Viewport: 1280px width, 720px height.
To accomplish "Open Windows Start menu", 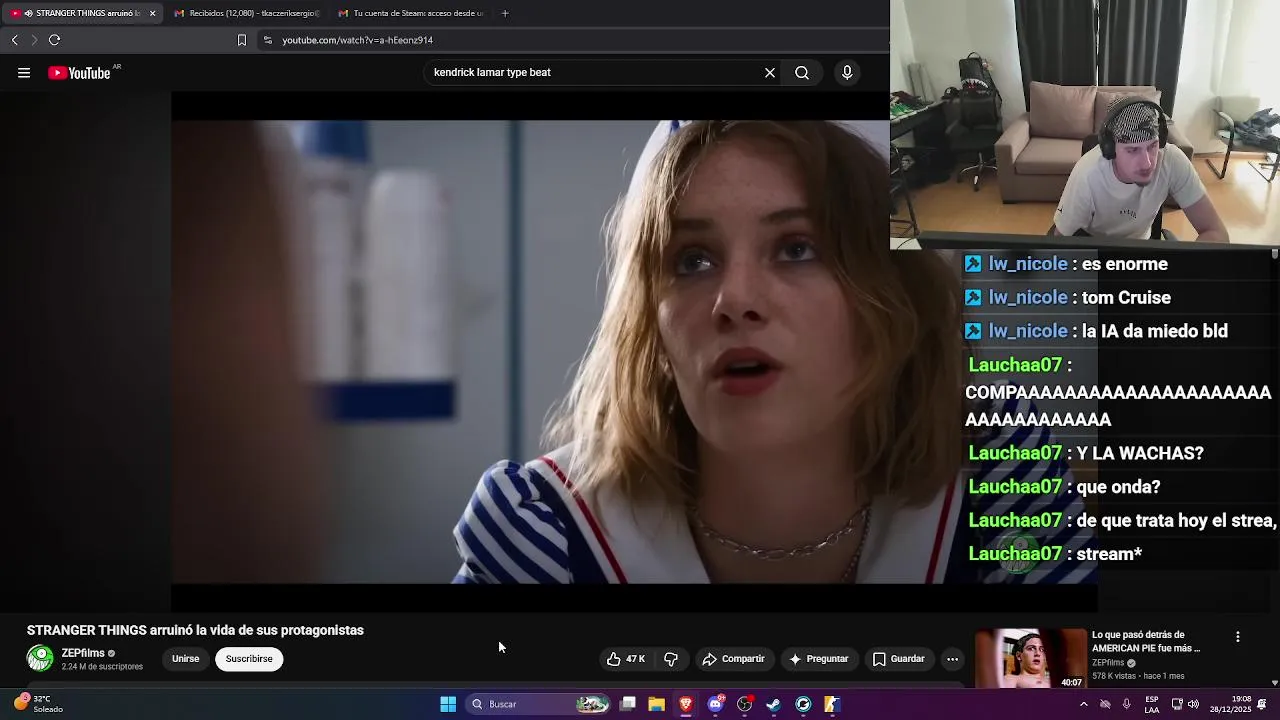I will point(448,704).
